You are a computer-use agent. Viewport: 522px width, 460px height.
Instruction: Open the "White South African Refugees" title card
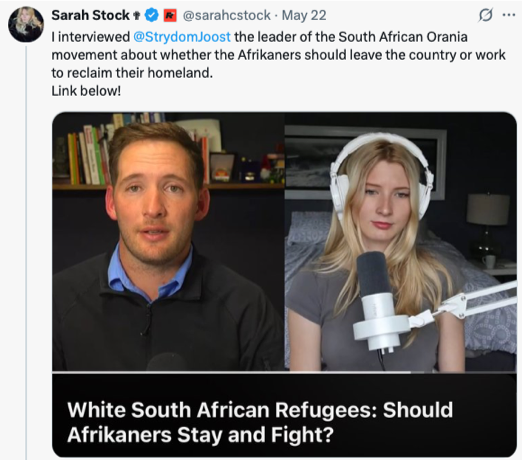point(284,415)
